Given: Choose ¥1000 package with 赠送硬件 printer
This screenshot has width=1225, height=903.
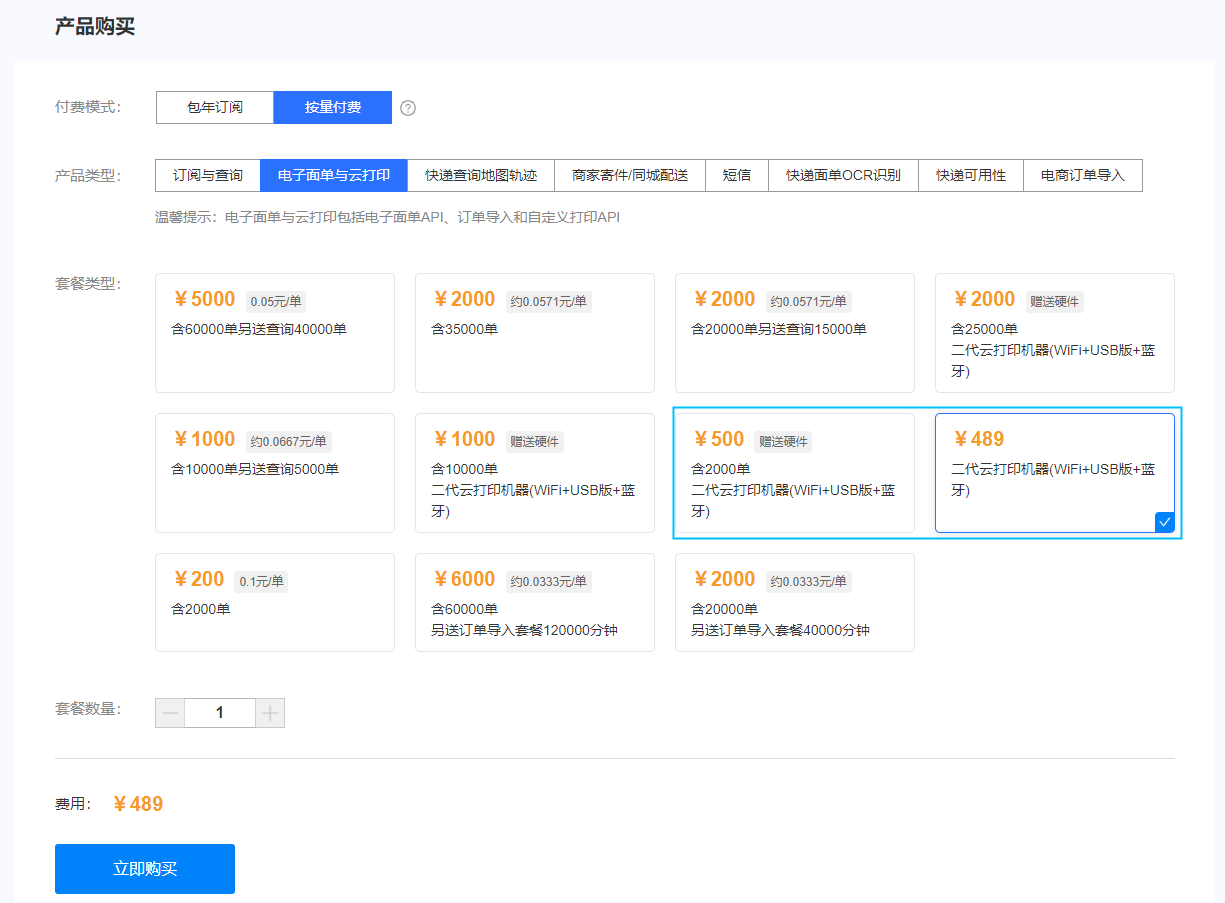Looking at the screenshot, I should click(535, 473).
